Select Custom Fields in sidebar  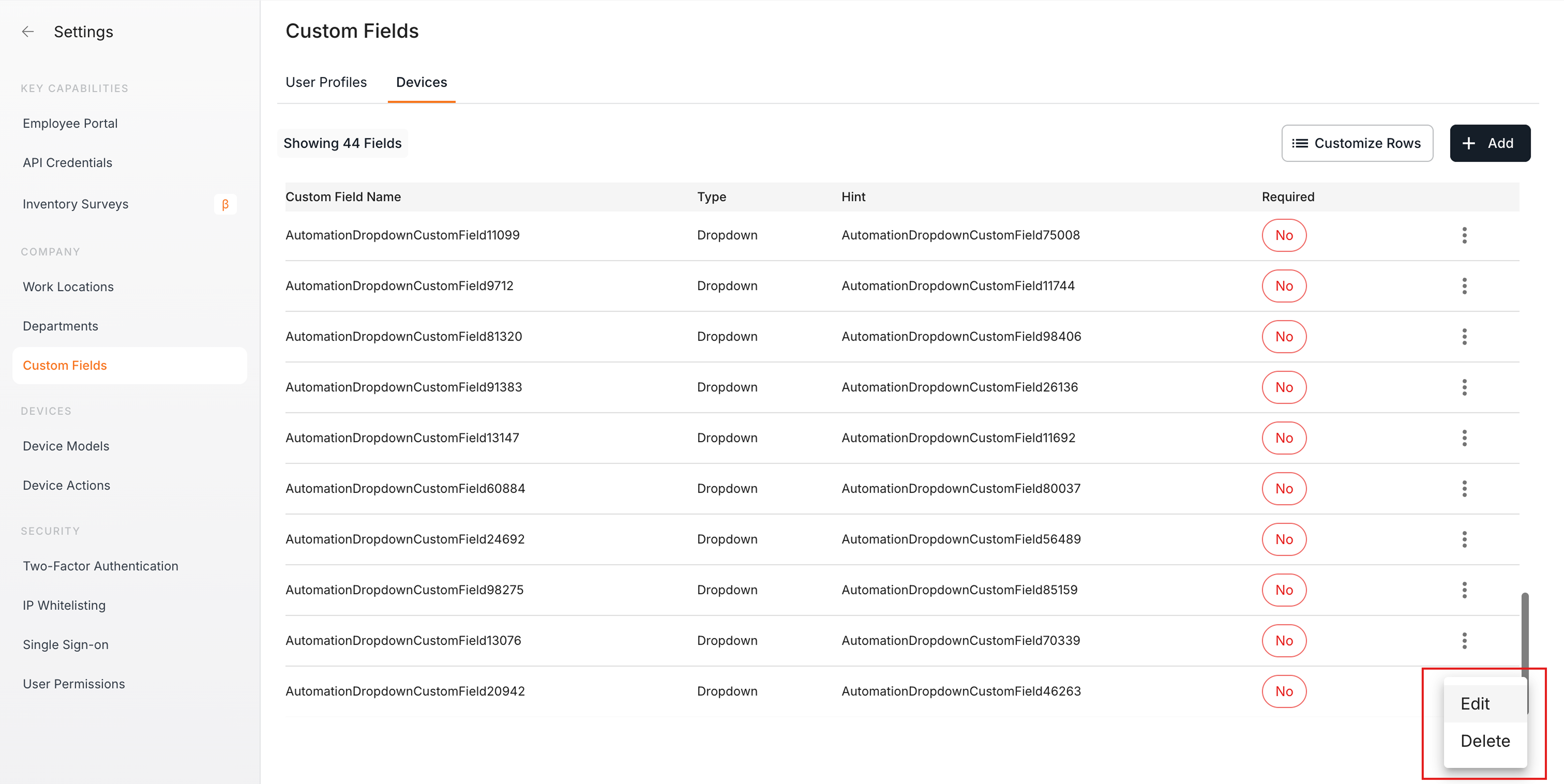[129, 366]
